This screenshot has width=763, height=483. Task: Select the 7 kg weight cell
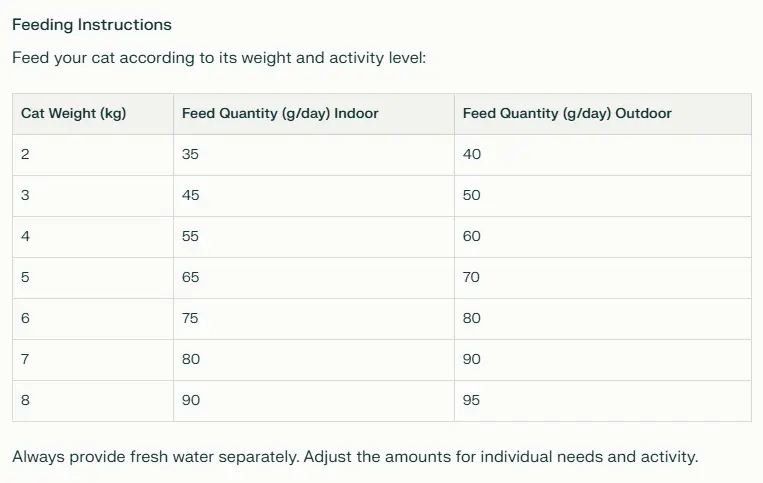point(93,359)
